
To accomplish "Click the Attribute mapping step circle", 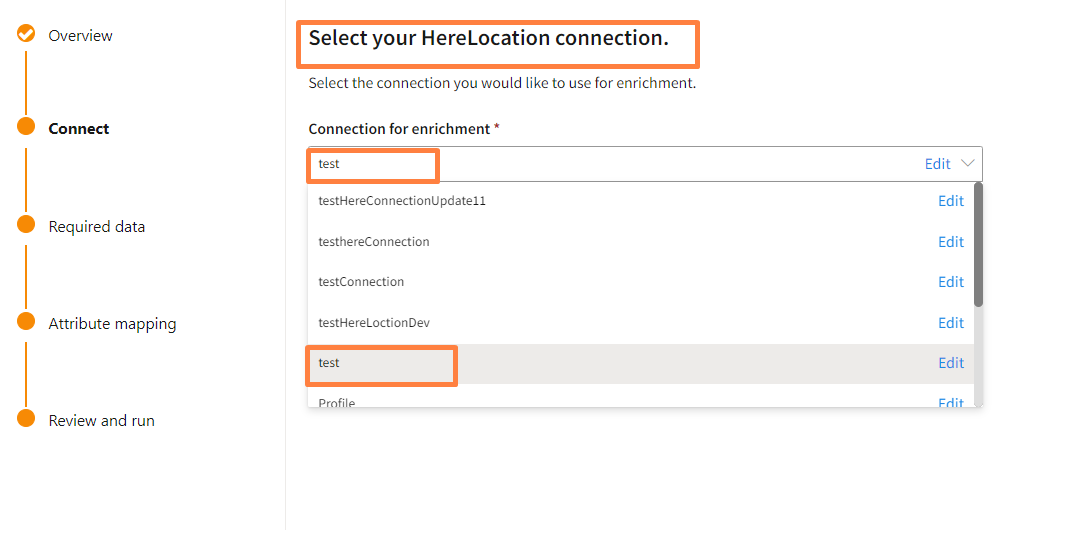I will (x=26, y=322).
